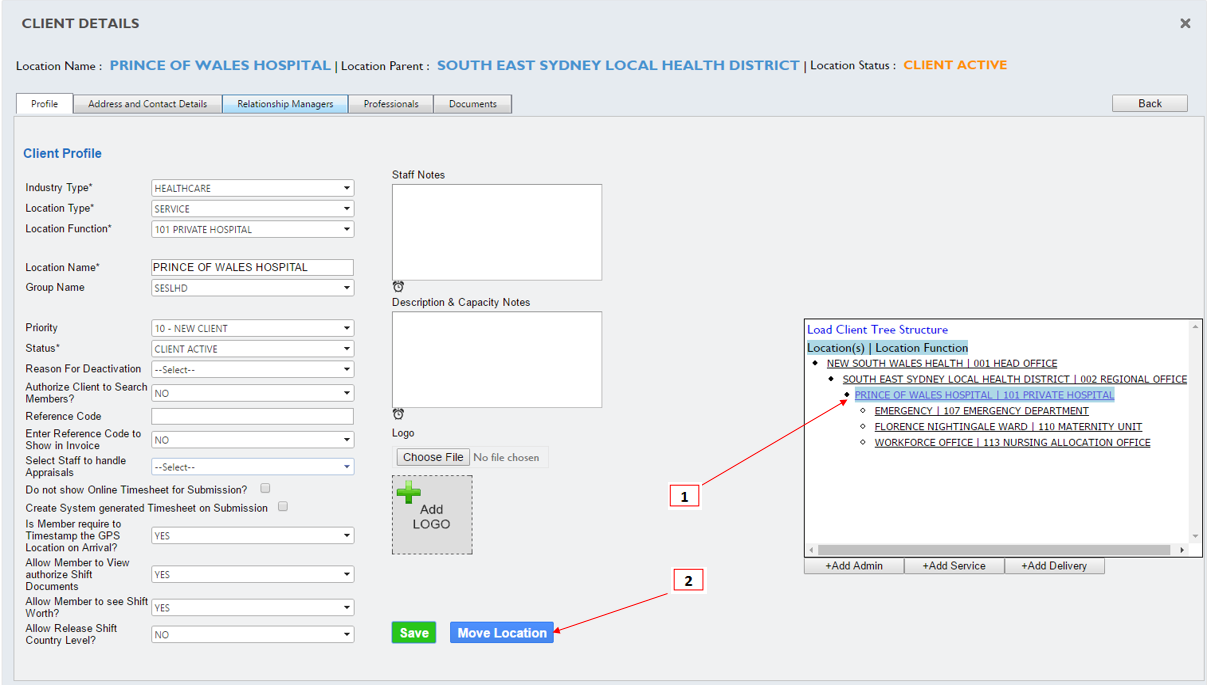This screenshot has width=1209, height=687.
Task: Open Allow Member to see Shift Worth dropdown
Action: [x=253, y=608]
